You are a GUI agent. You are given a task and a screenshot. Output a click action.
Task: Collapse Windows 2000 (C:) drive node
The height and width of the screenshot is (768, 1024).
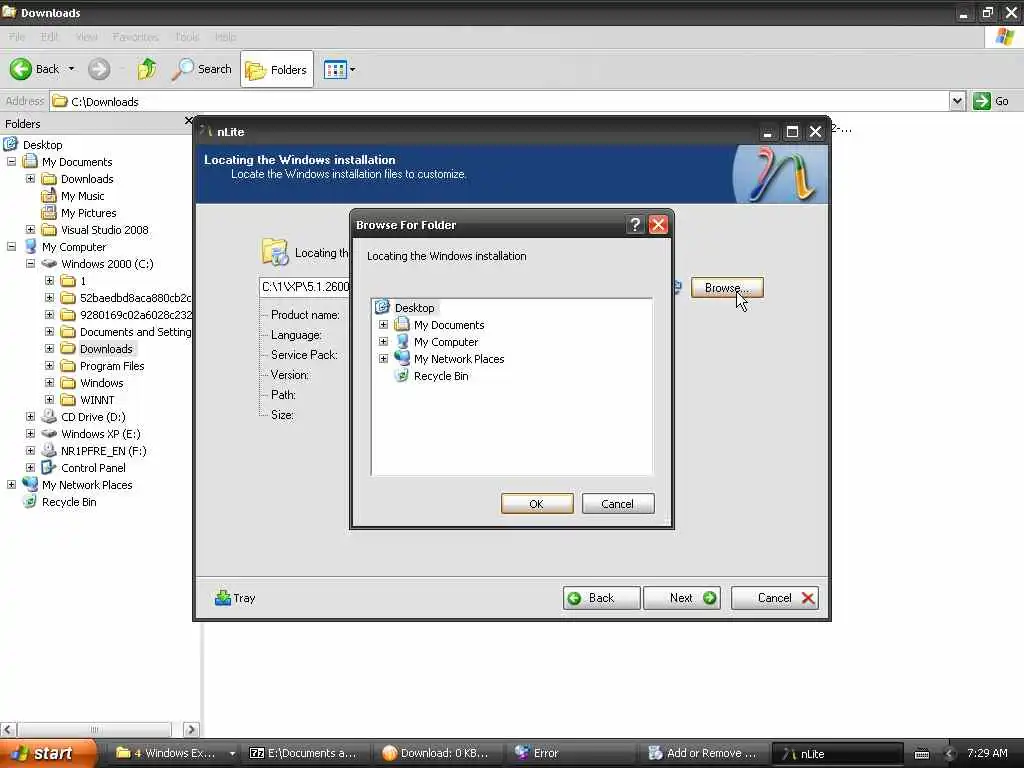pyautogui.click(x=30, y=264)
